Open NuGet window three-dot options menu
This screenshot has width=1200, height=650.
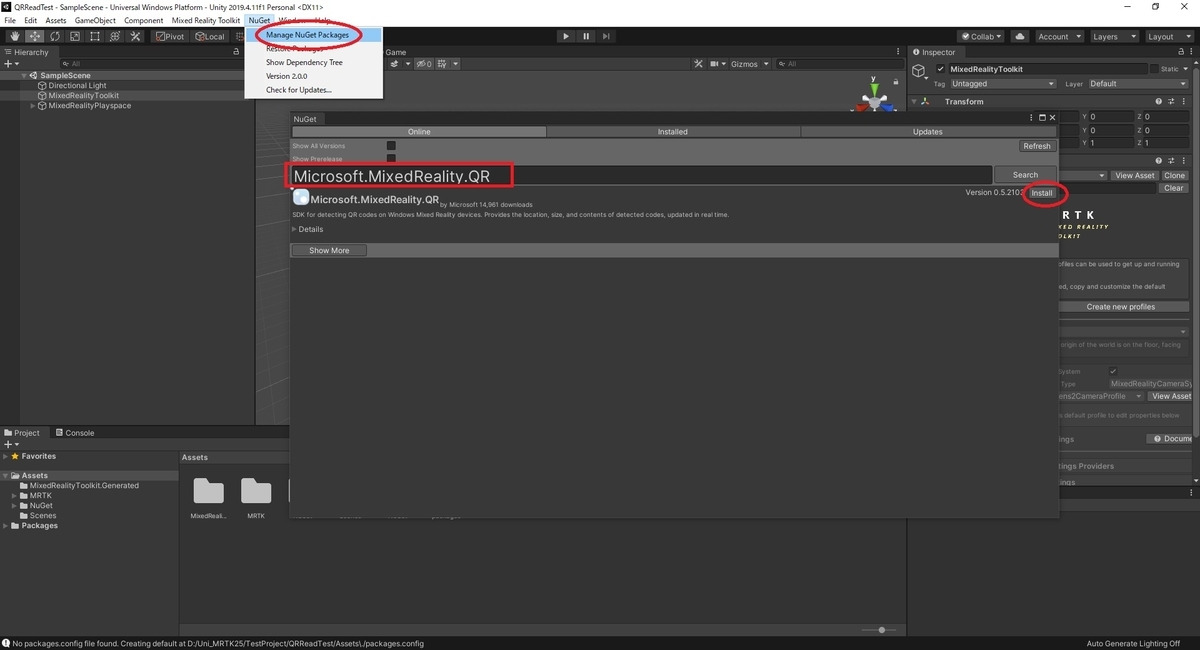[1031, 118]
